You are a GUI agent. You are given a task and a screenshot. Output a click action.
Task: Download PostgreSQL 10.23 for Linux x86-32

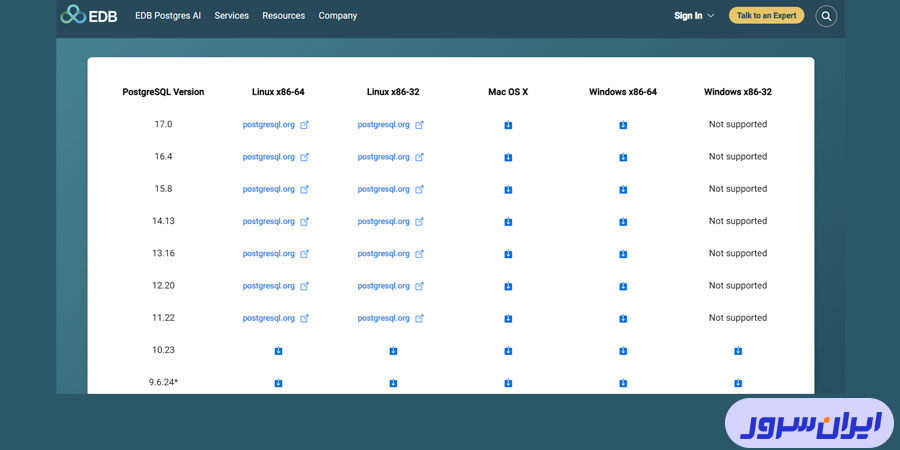click(x=393, y=351)
